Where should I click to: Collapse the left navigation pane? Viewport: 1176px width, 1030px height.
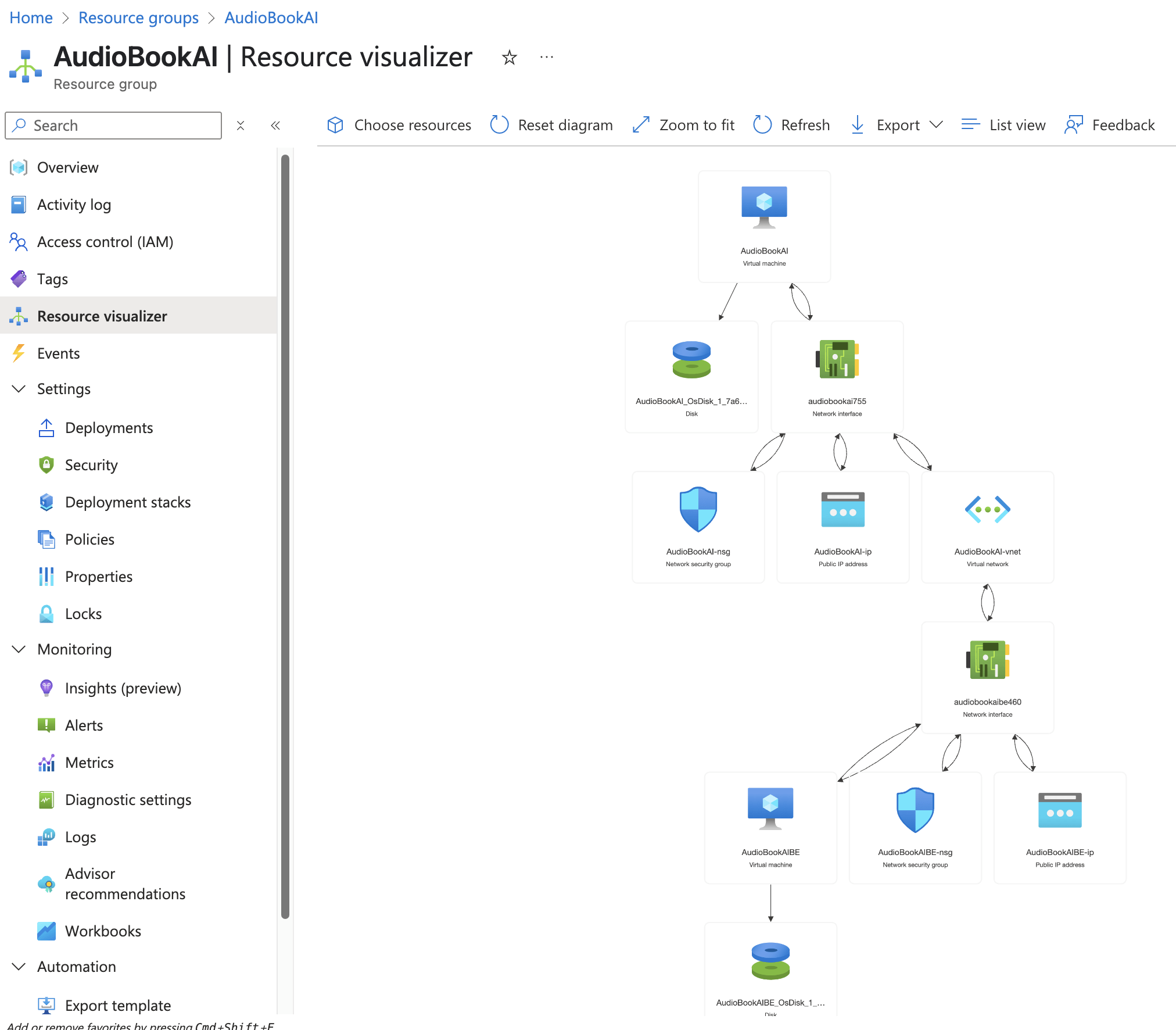[x=275, y=125]
